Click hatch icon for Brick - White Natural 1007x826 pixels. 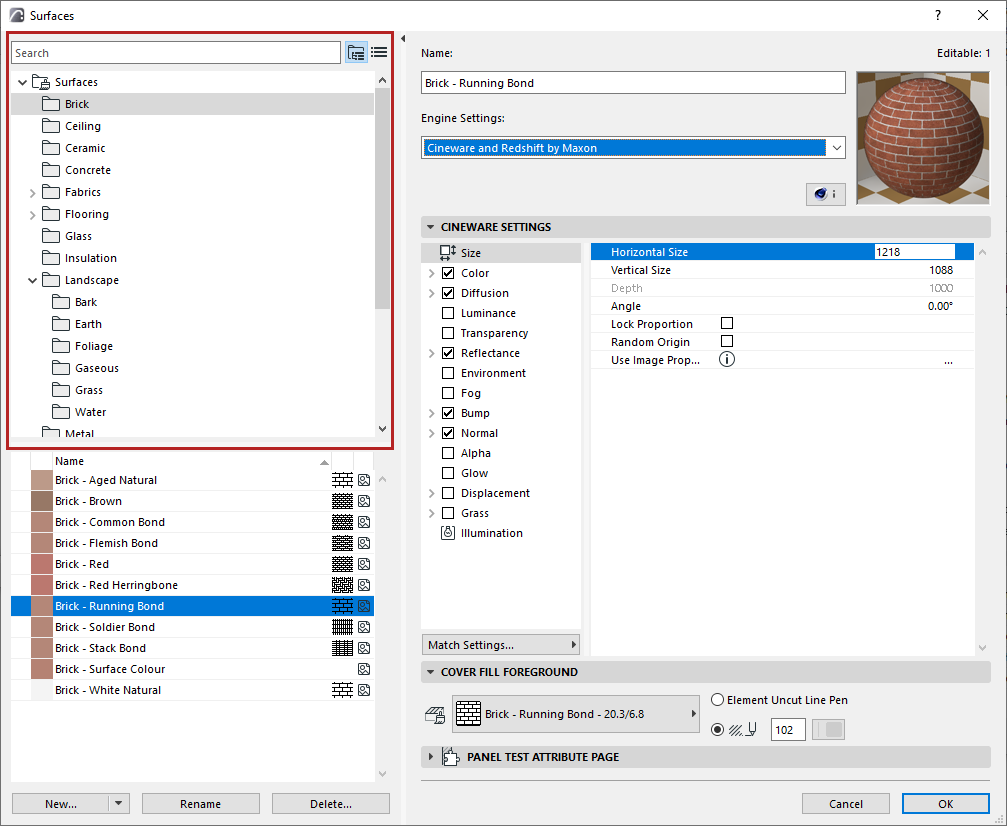click(342, 690)
